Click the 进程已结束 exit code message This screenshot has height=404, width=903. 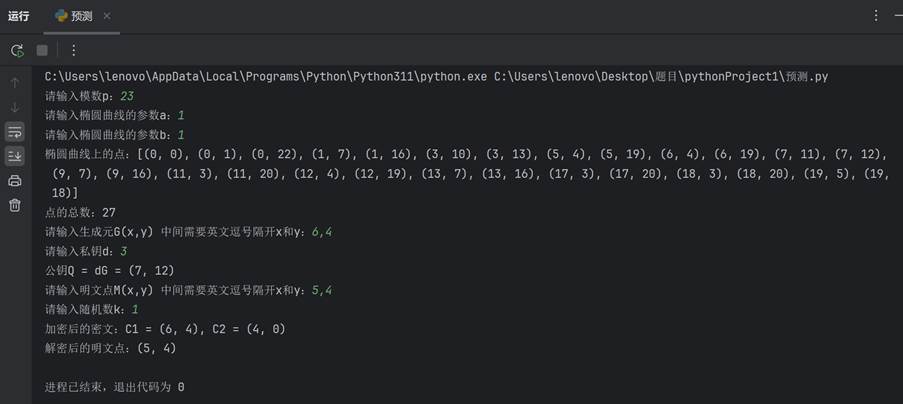(x=115, y=387)
